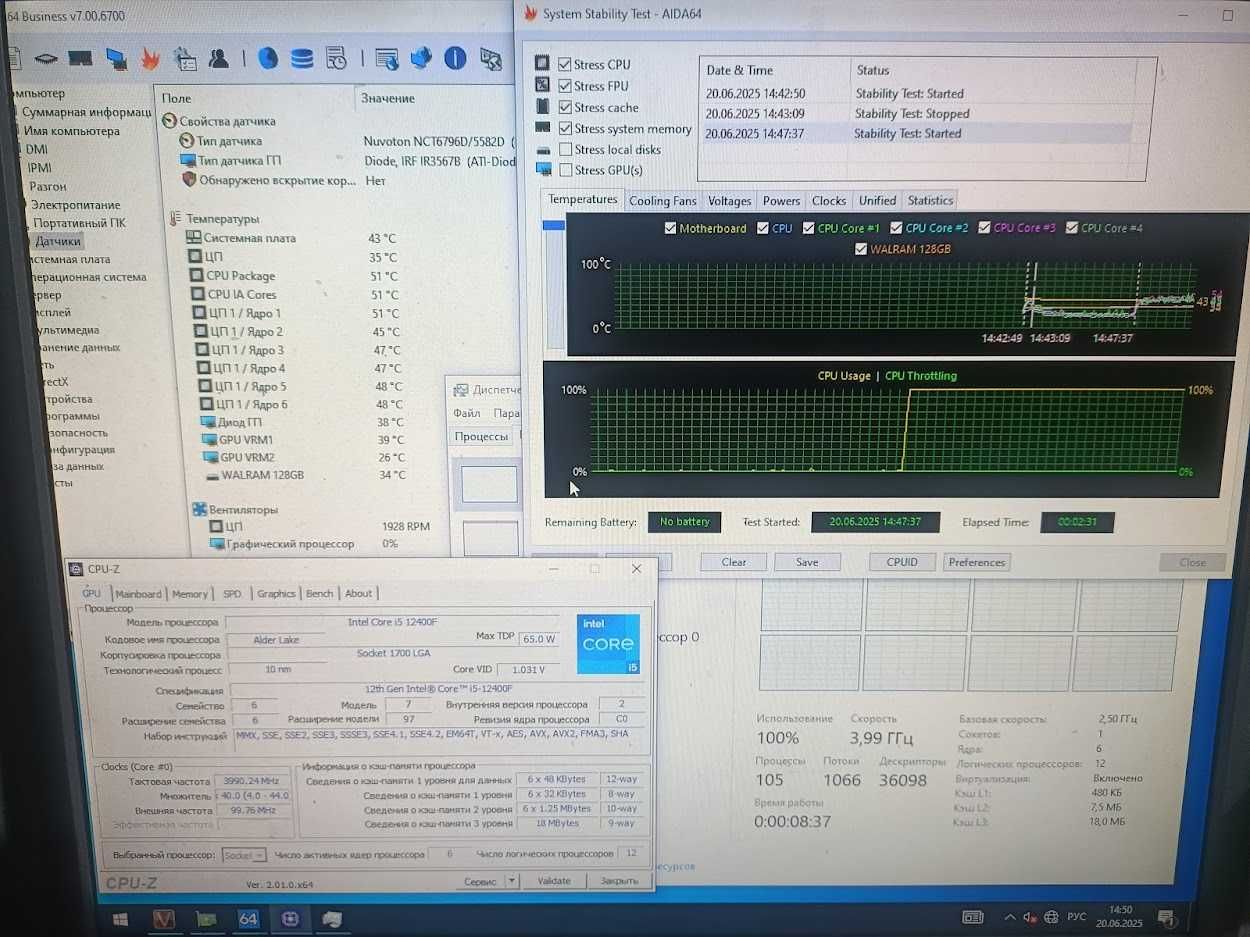Toggle the Motherboard graph checkbox

[670, 228]
